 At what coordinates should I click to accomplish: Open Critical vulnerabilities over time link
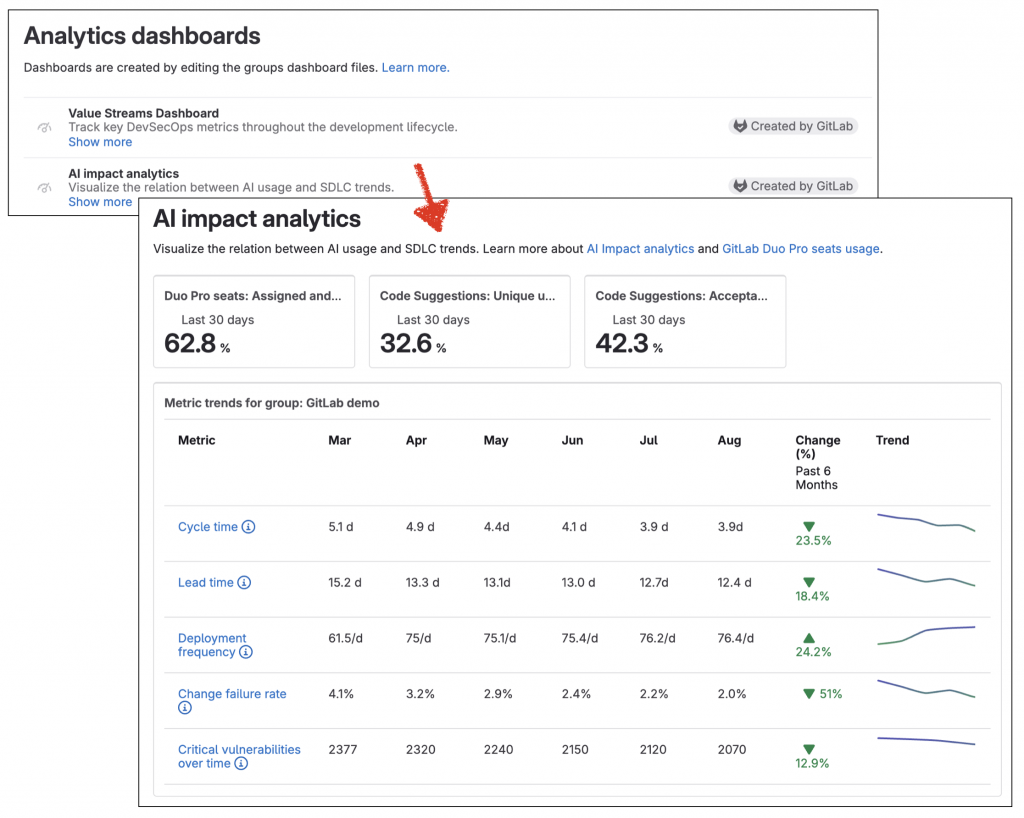pyautogui.click(x=239, y=757)
